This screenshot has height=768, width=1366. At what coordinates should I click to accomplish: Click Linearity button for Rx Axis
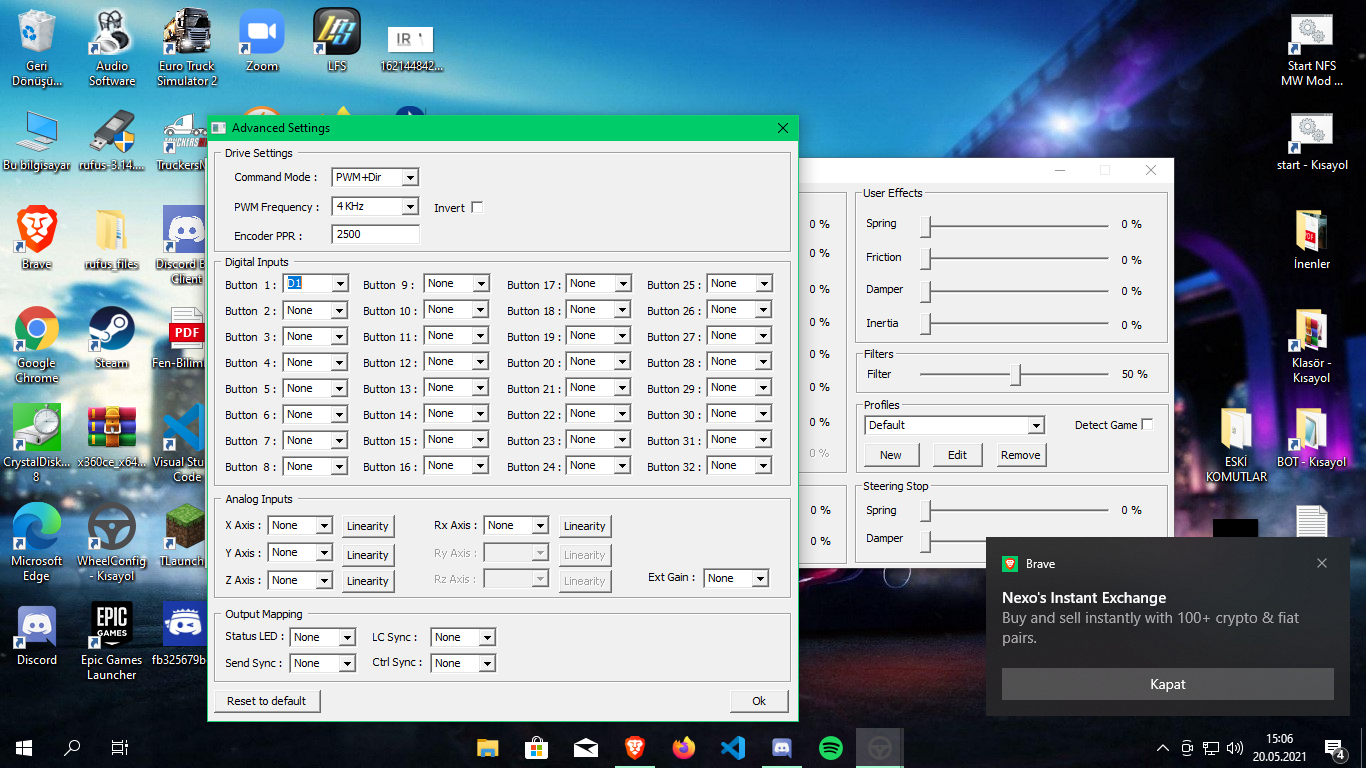584,526
